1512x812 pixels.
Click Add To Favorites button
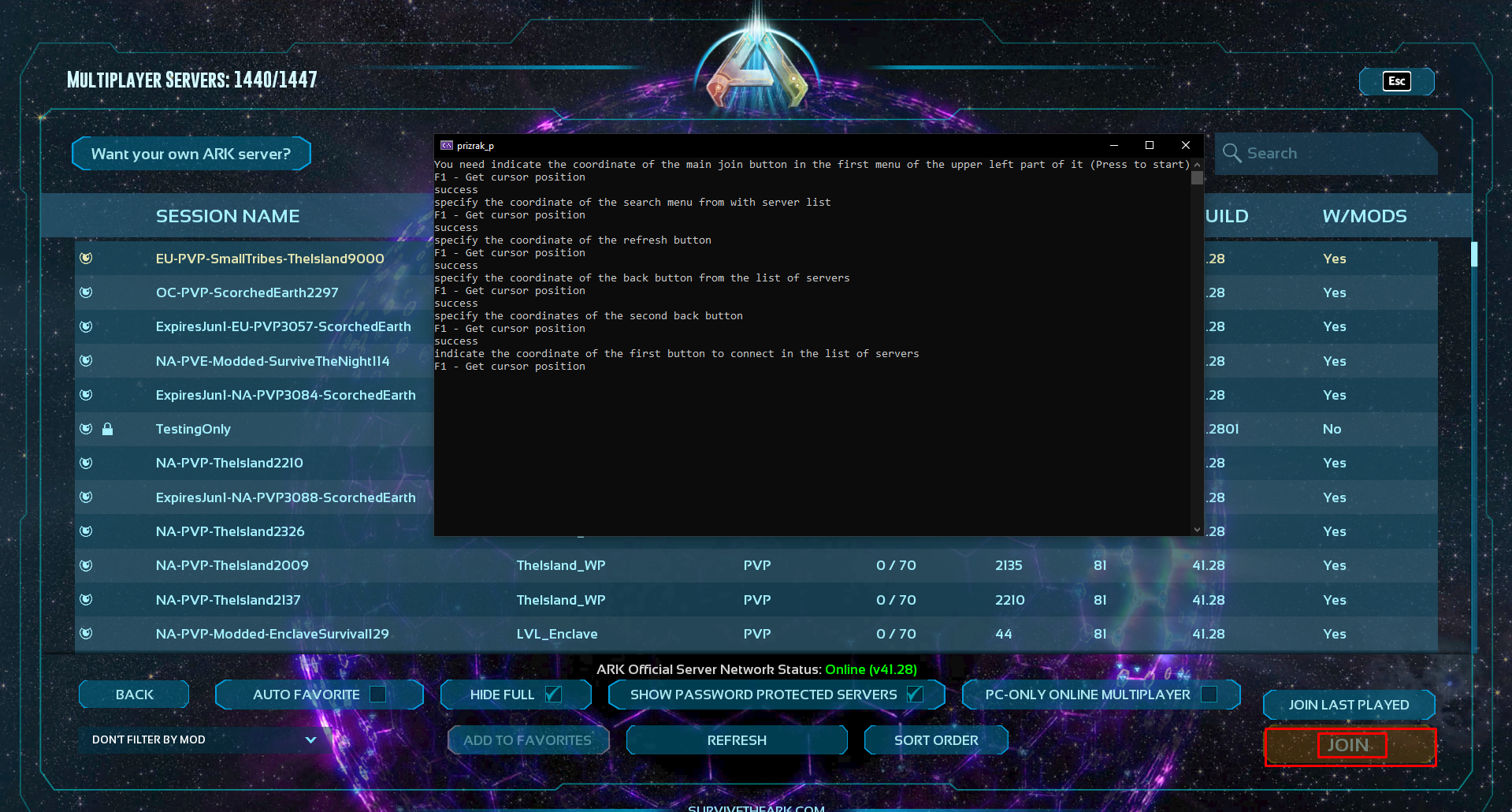tap(528, 740)
